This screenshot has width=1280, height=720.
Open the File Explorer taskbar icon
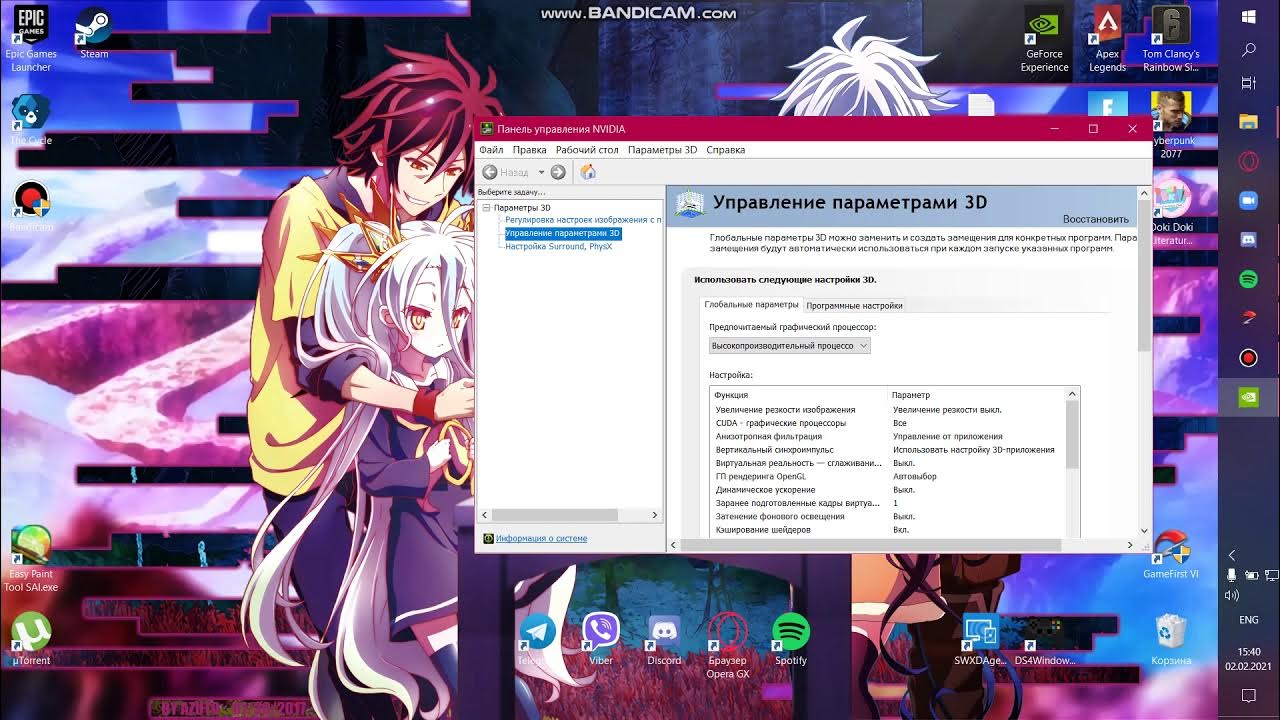tap(1248, 121)
